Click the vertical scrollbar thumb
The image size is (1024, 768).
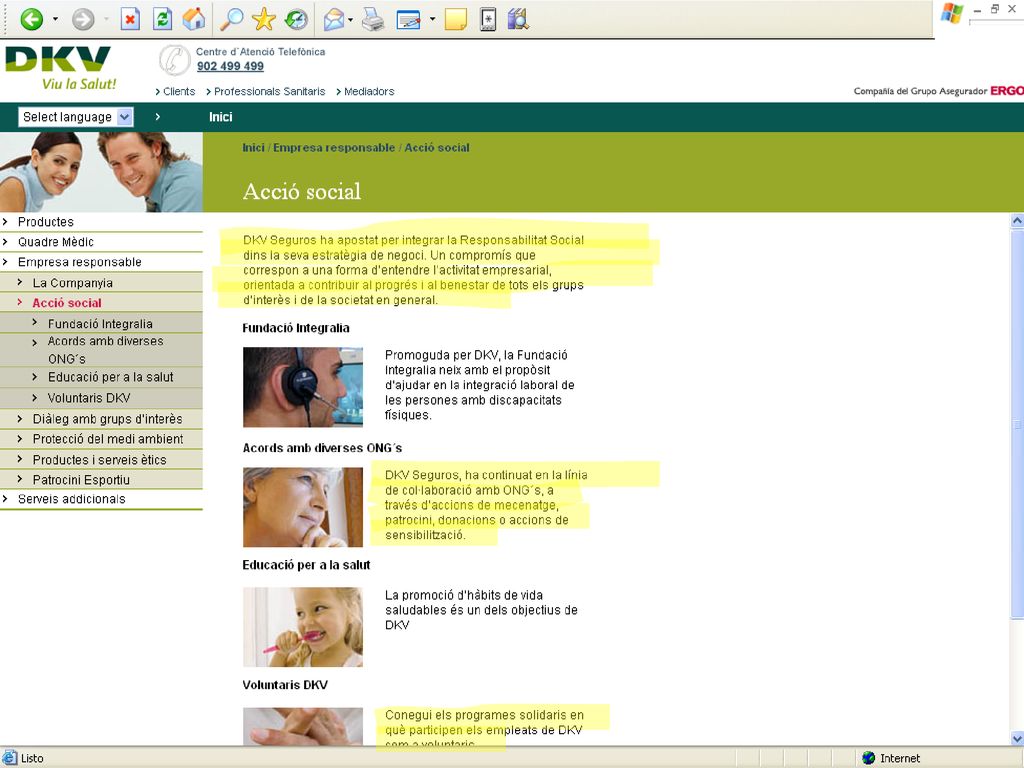1017,423
